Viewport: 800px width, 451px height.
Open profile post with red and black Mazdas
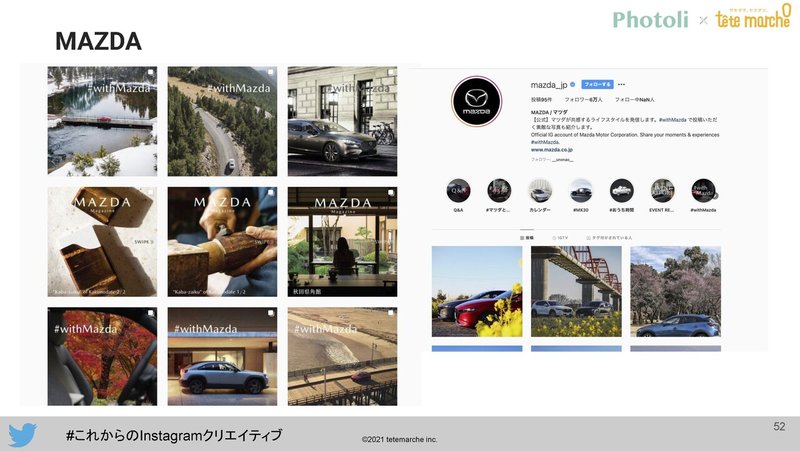pos(477,291)
